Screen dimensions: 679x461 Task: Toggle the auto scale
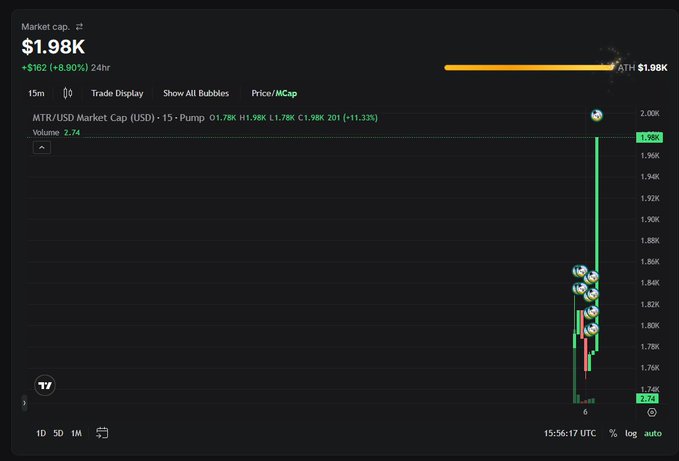click(653, 433)
